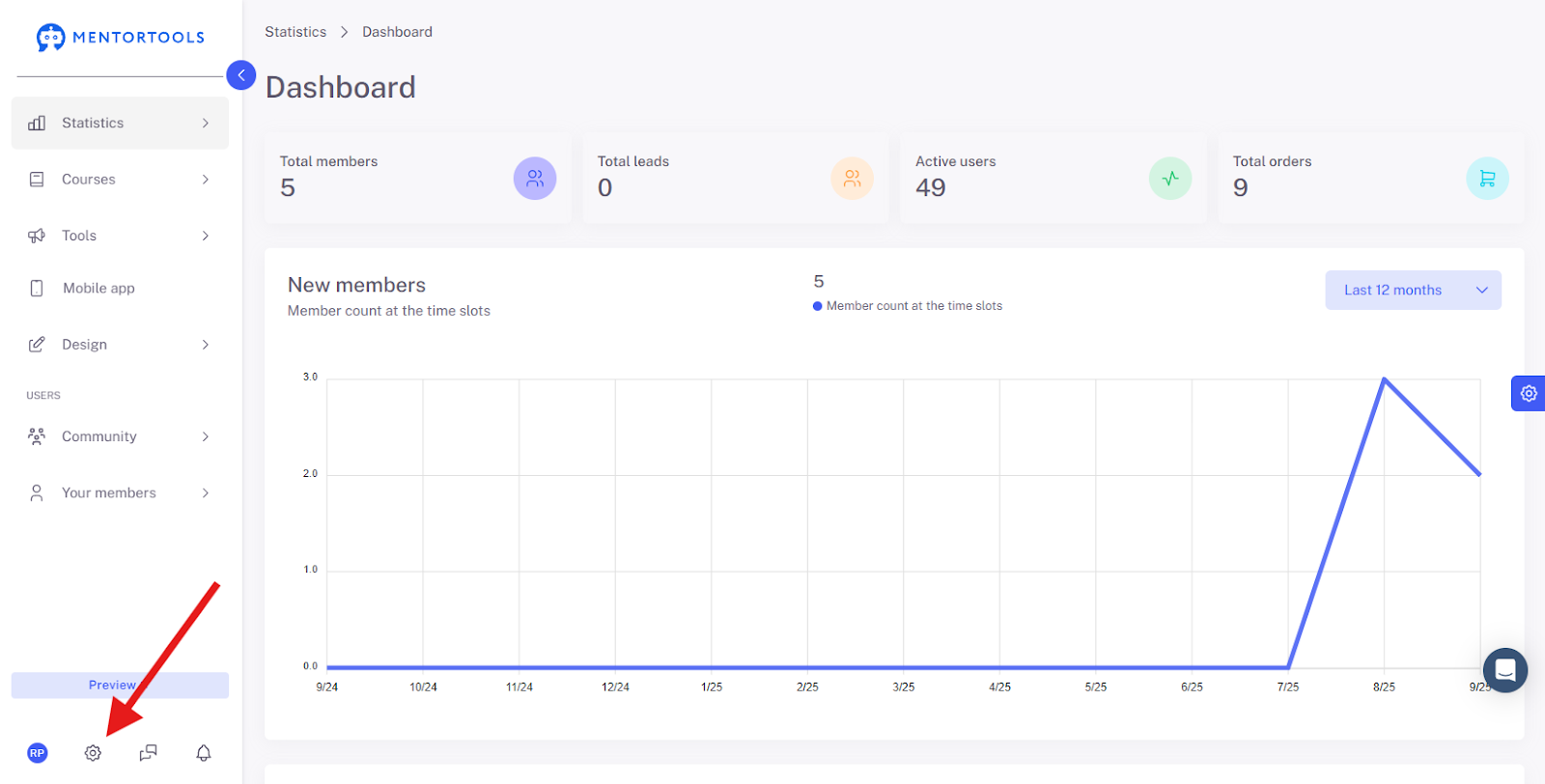
Task: Click the RP profile avatar
Action: click(x=38, y=753)
